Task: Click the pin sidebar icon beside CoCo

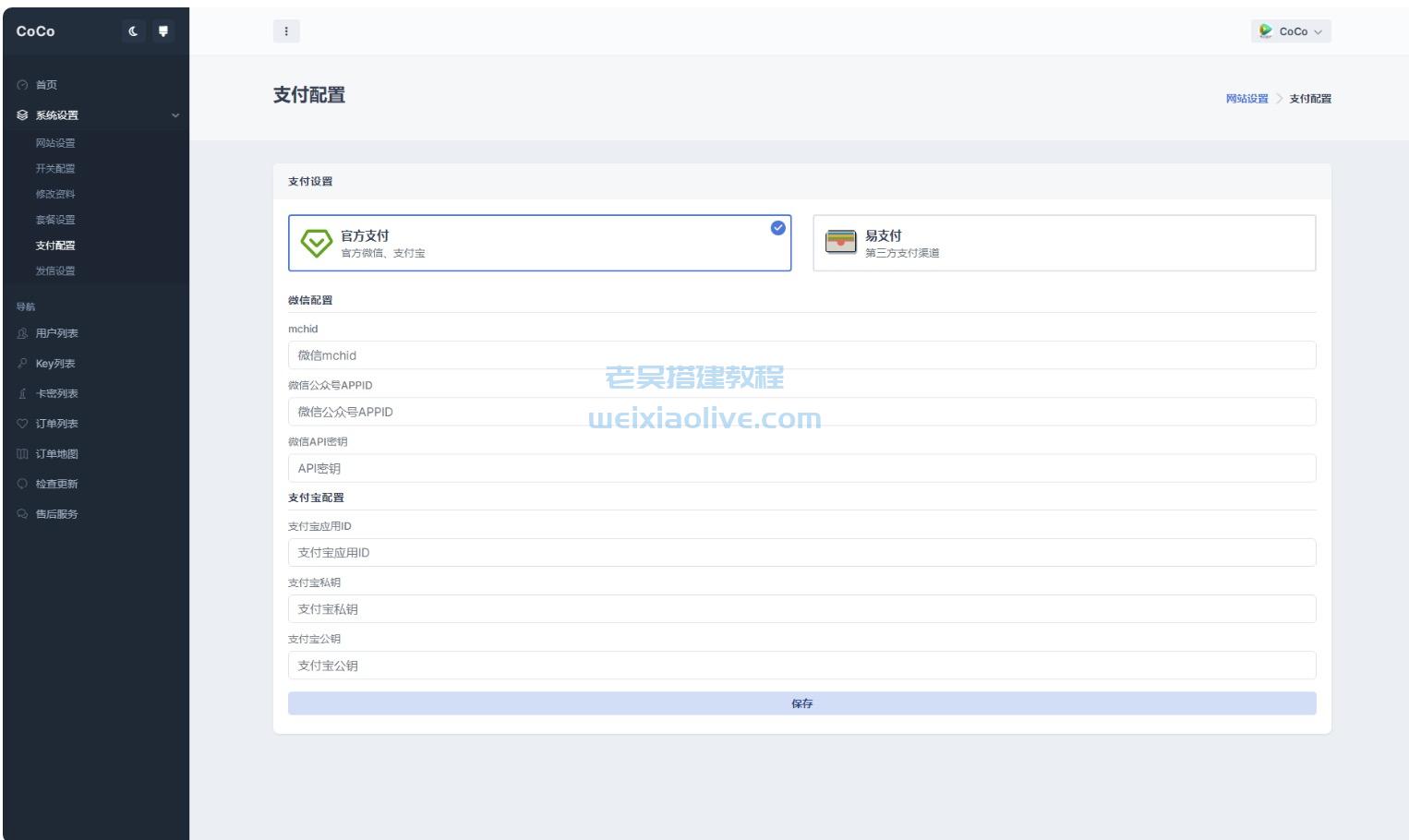Action: point(163,31)
